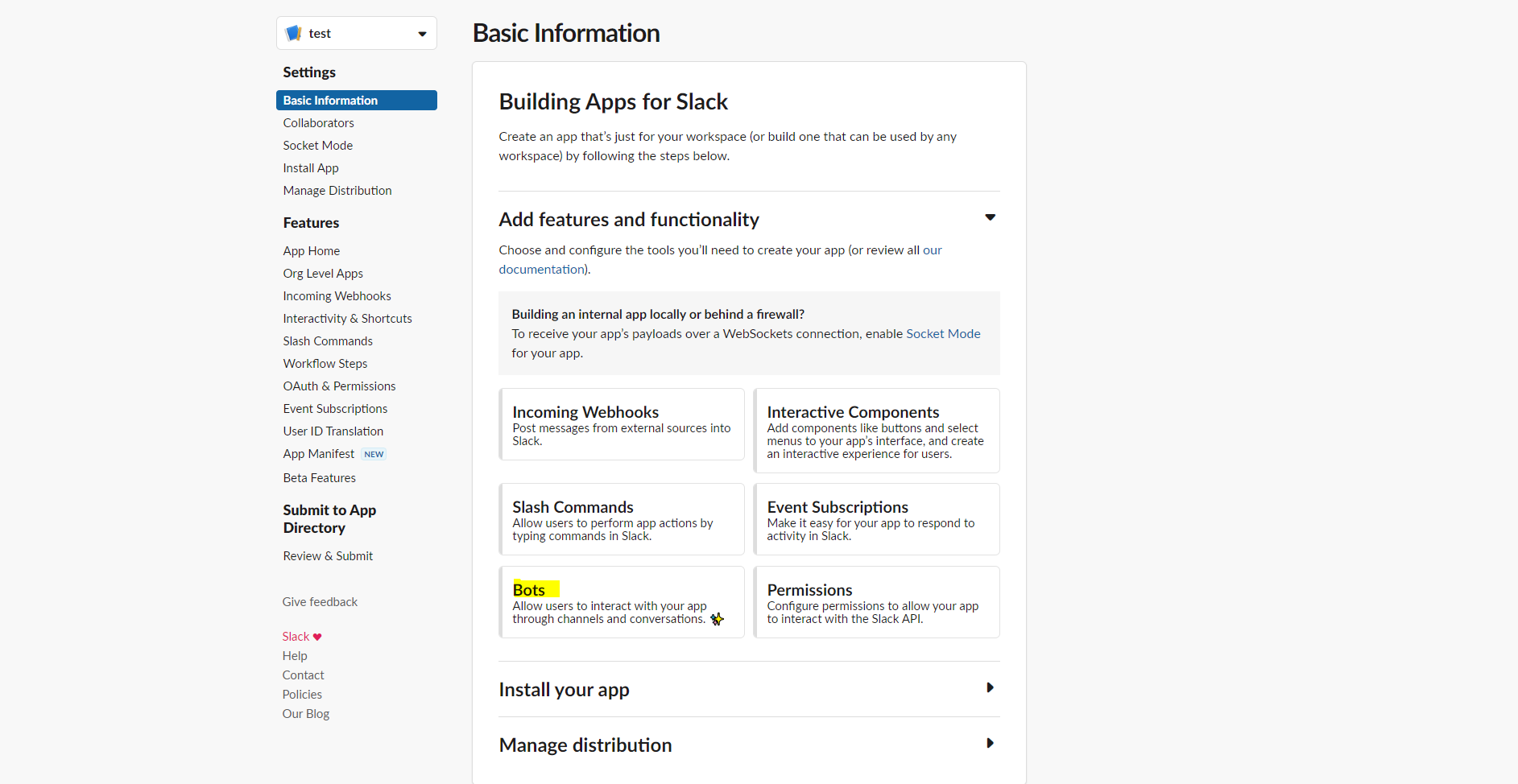Open Collaborators settings page

pos(318,122)
